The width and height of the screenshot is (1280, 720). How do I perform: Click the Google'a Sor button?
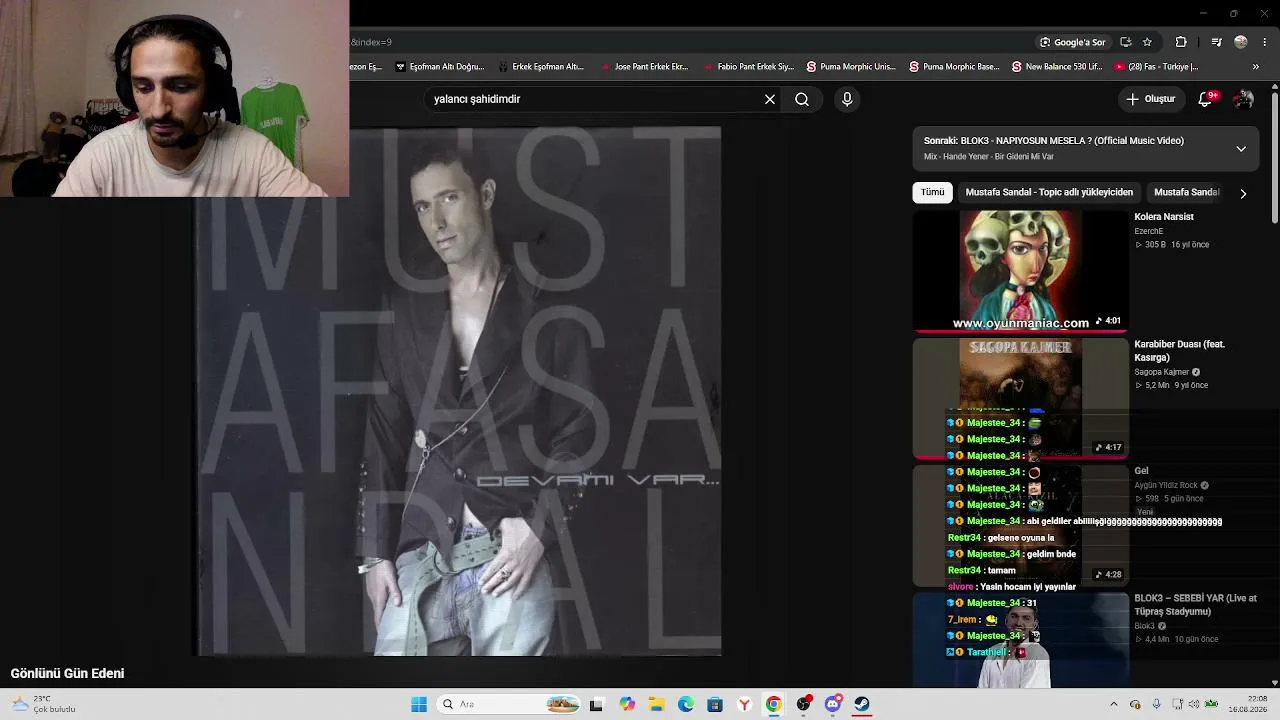coord(1073,42)
